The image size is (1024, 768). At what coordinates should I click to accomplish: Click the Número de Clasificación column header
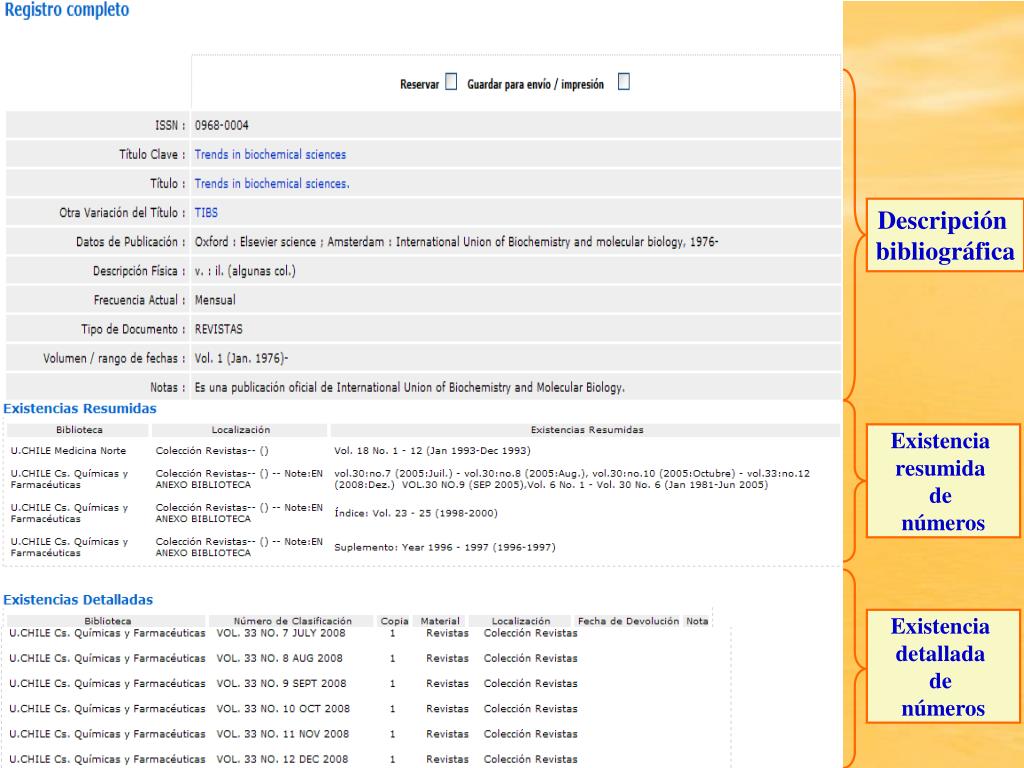293,621
